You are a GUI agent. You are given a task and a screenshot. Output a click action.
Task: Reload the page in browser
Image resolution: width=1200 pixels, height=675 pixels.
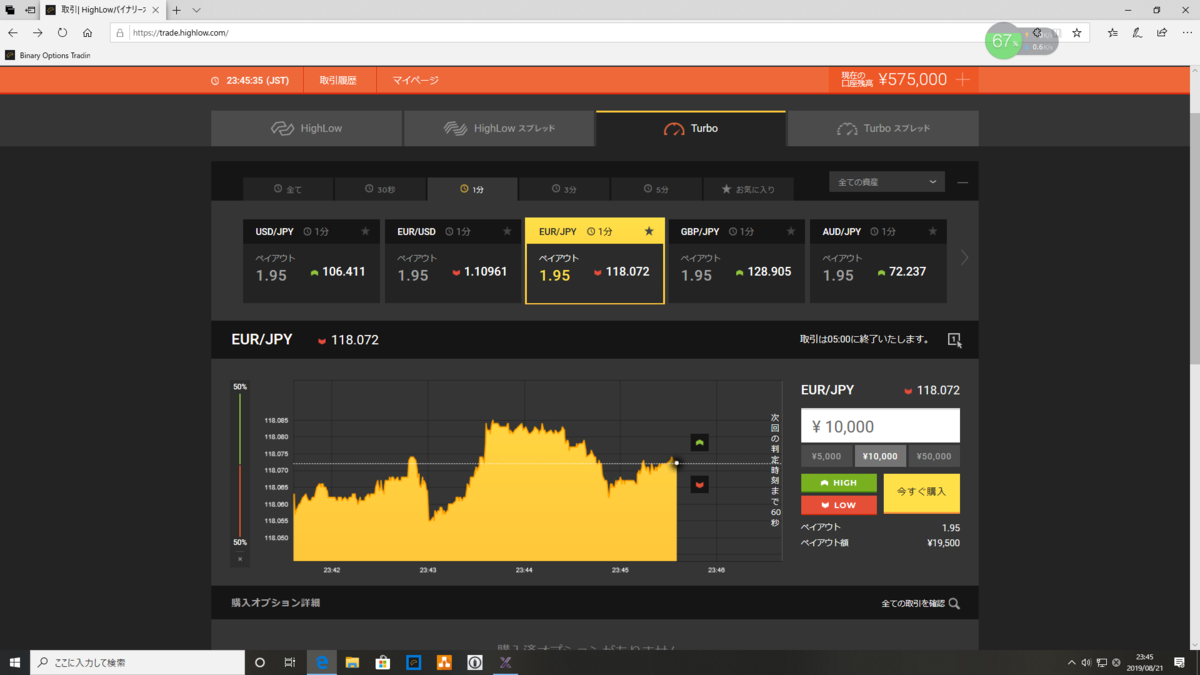pyautogui.click(x=62, y=33)
